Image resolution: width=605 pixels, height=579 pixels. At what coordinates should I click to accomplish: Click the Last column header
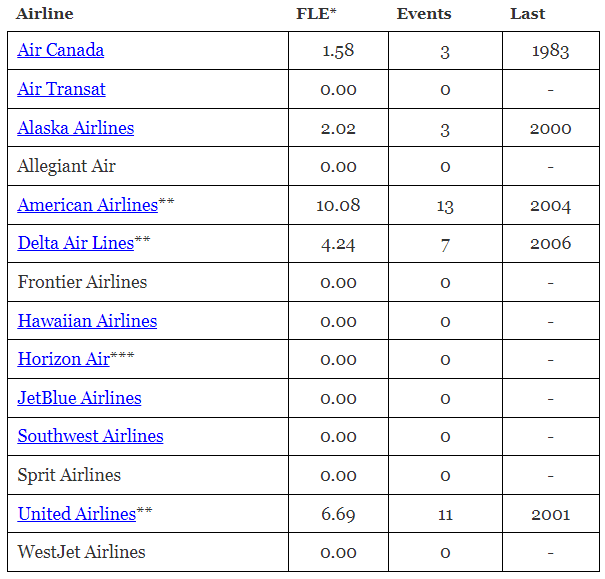527,14
